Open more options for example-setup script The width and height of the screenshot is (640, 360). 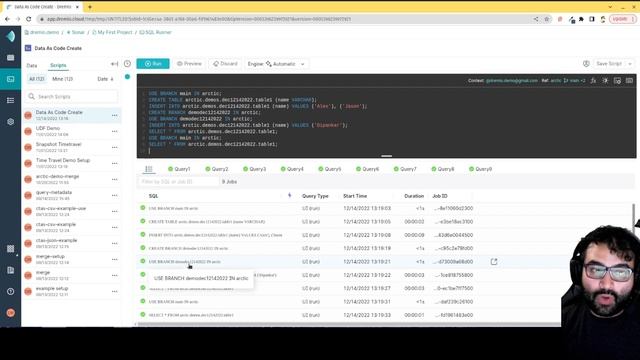pos(115,291)
